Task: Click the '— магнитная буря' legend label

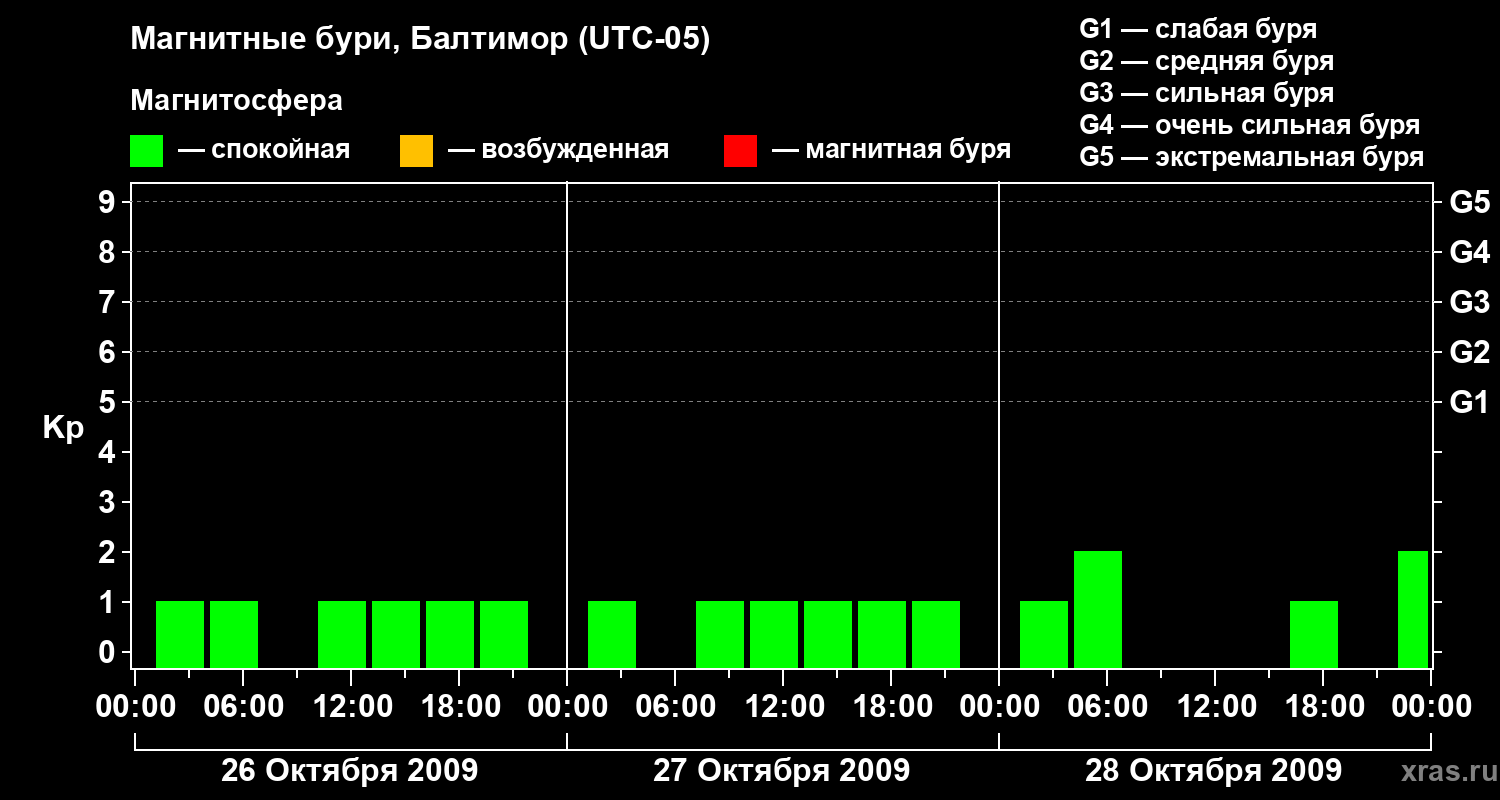Action: pos(892,151)
